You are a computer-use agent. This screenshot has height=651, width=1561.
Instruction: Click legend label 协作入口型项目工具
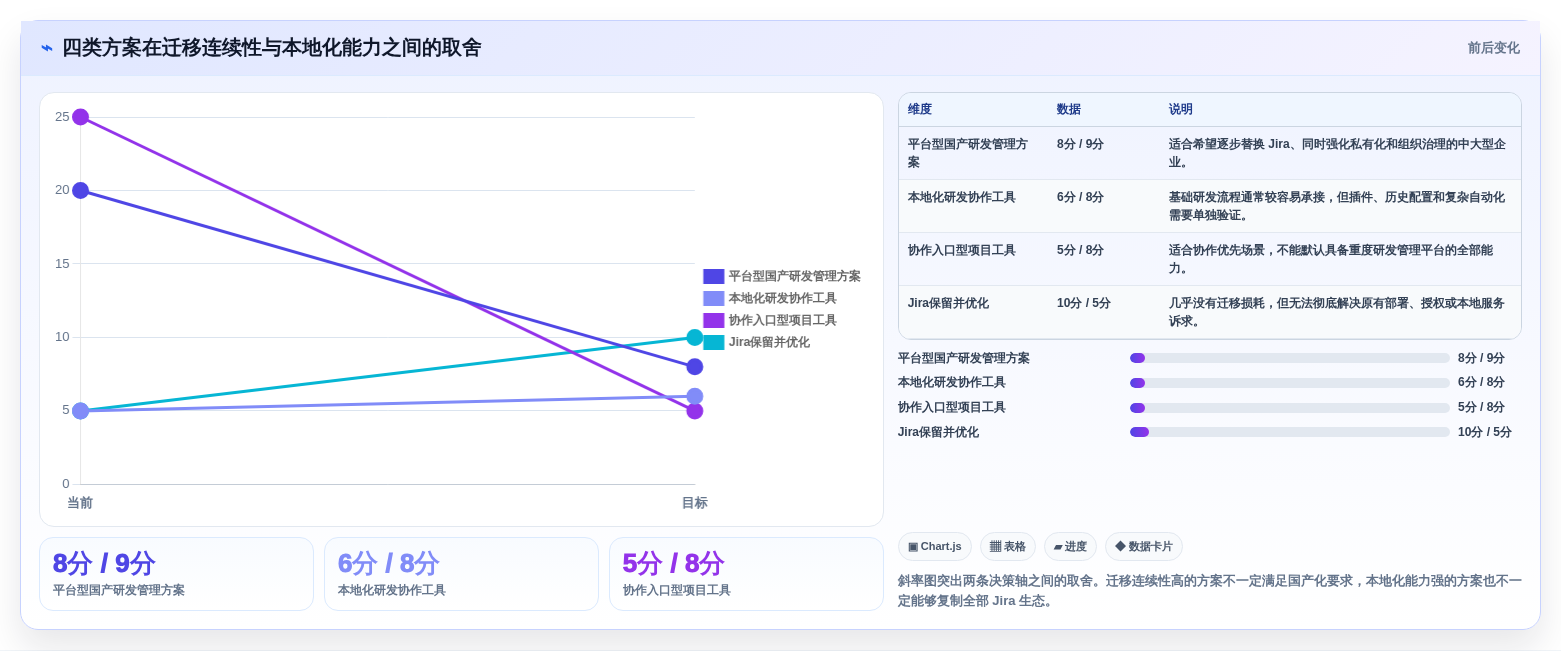782,321
